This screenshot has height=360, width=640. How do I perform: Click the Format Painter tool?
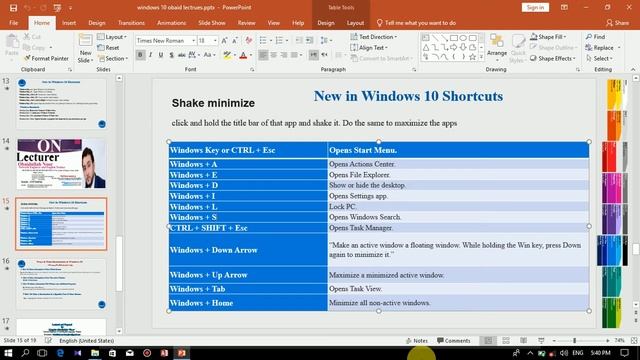coord(46,58)
